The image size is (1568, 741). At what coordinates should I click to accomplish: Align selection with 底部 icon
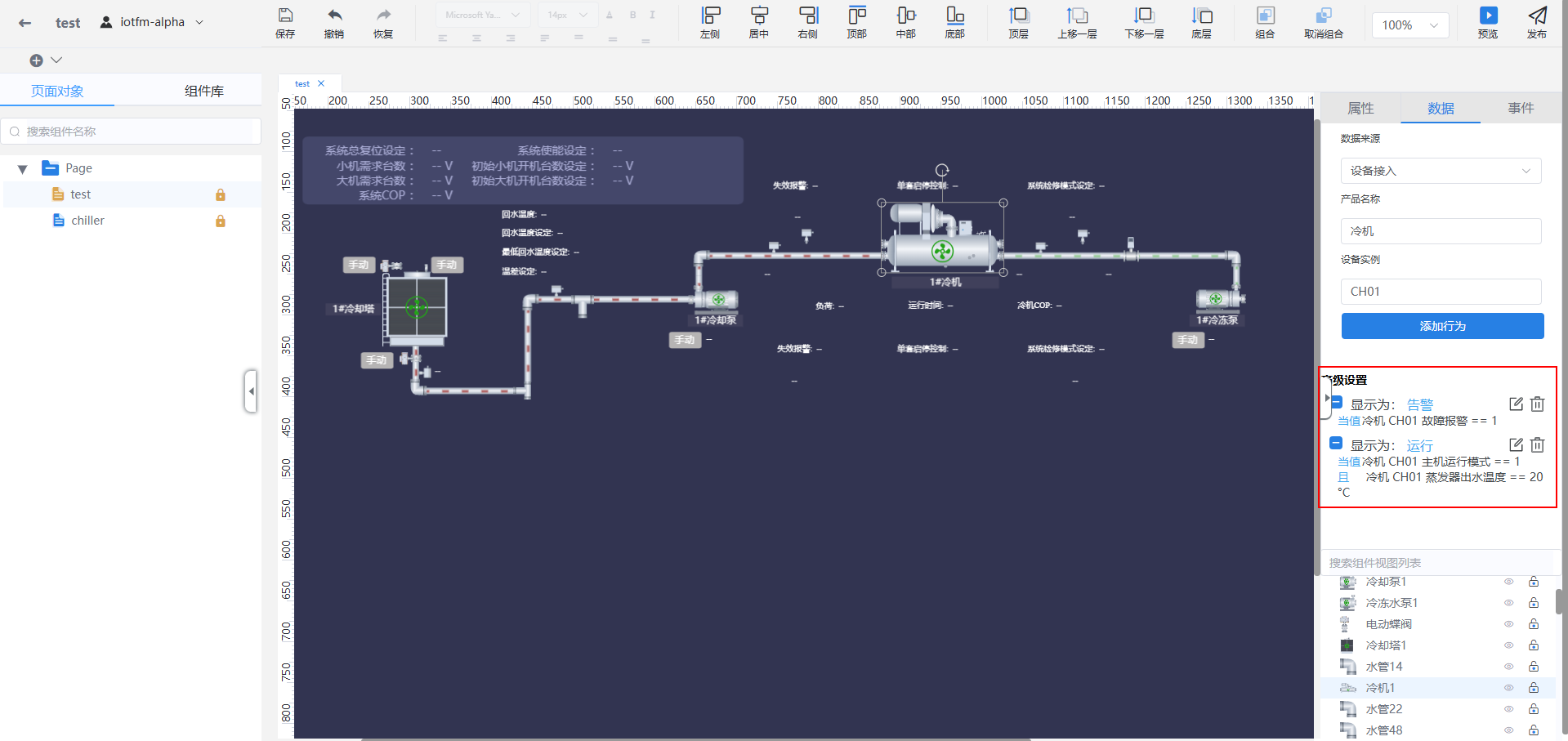tap(955, 16)
